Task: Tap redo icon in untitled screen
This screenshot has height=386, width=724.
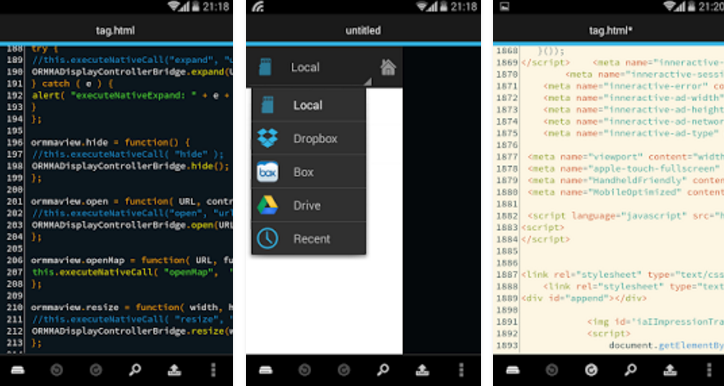Action: click(344, 370)
